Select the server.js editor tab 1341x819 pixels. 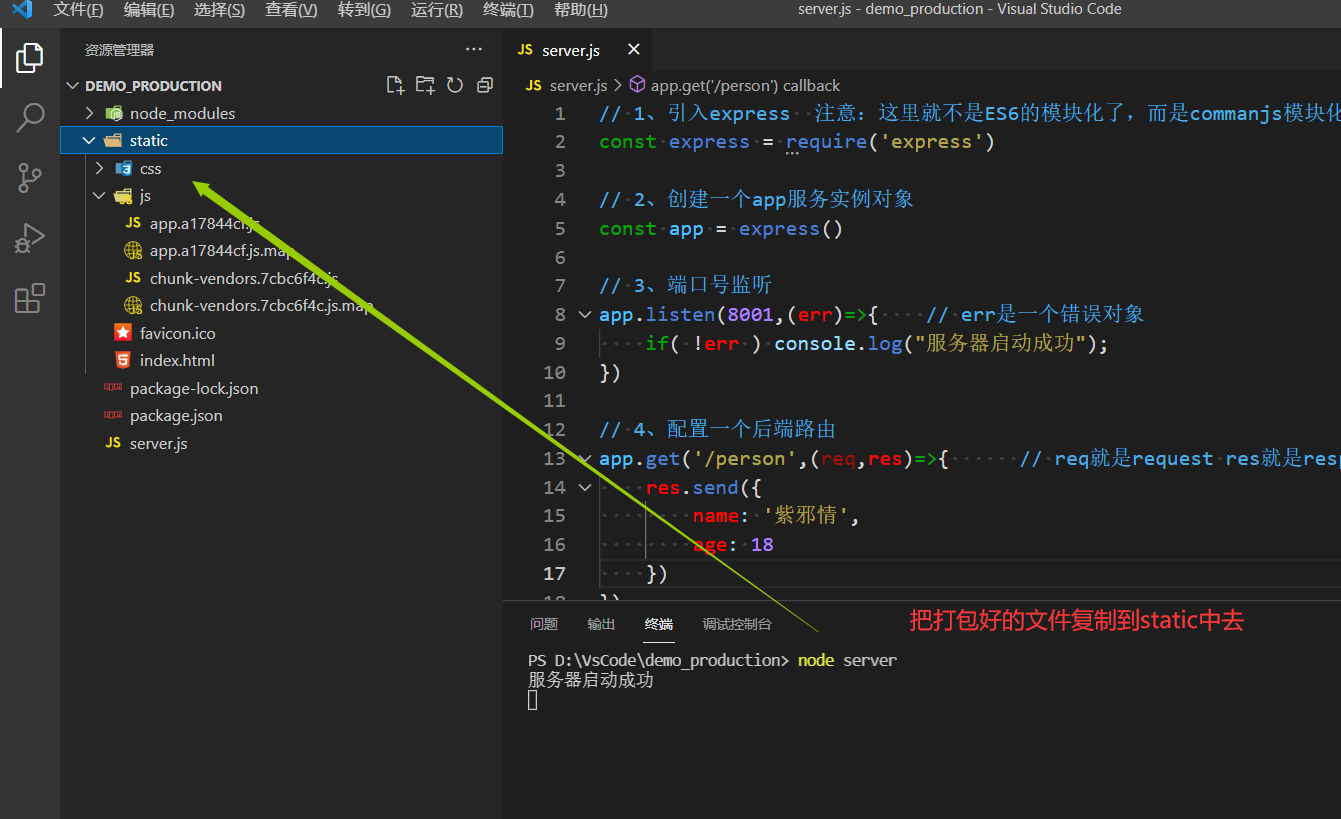point(577,50)
